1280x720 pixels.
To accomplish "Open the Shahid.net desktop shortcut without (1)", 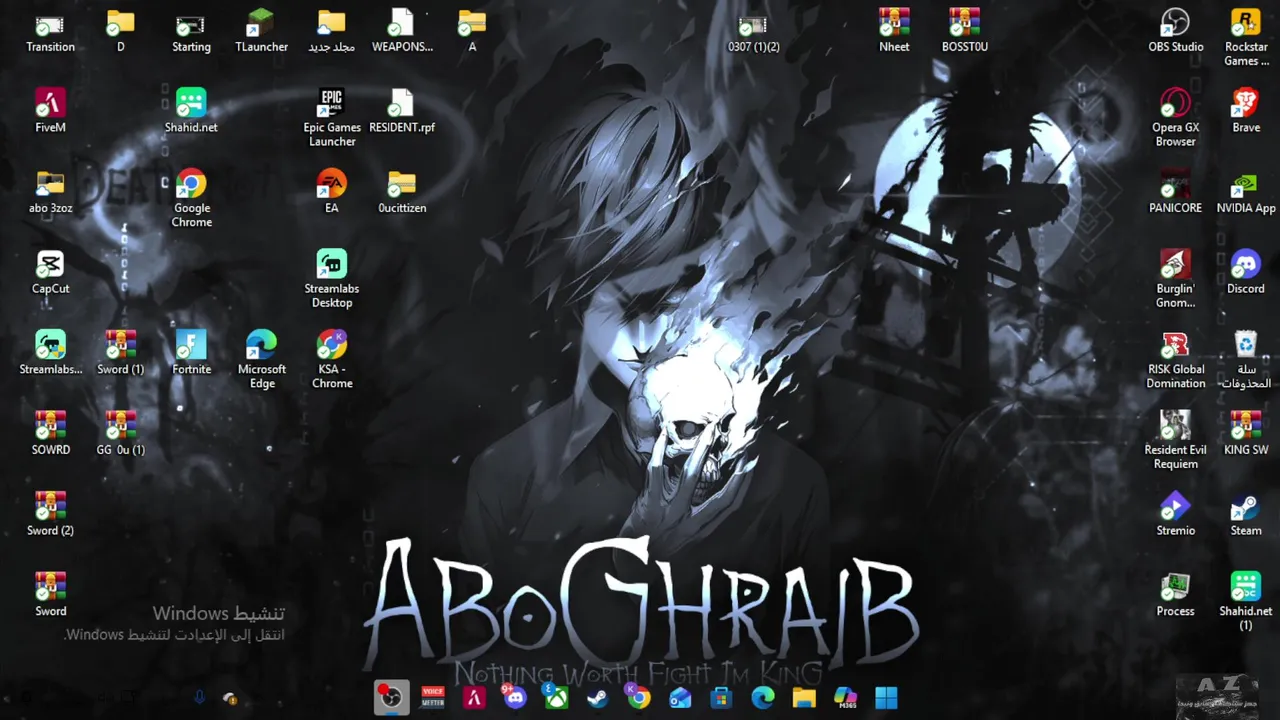I will coord(191,111).
